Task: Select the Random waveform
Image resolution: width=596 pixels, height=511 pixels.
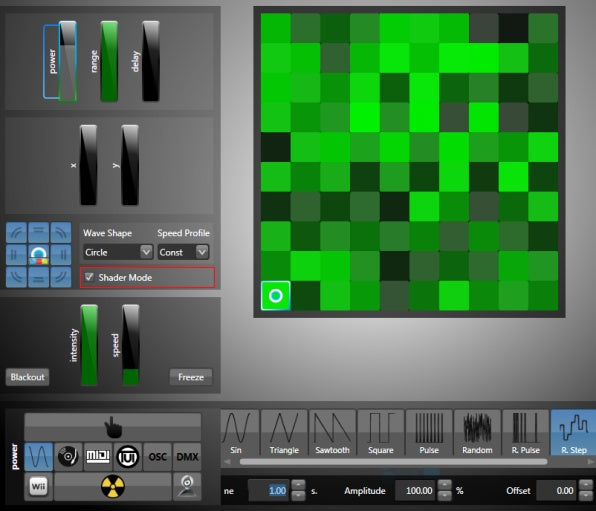Action: click(x=477, y=433)
